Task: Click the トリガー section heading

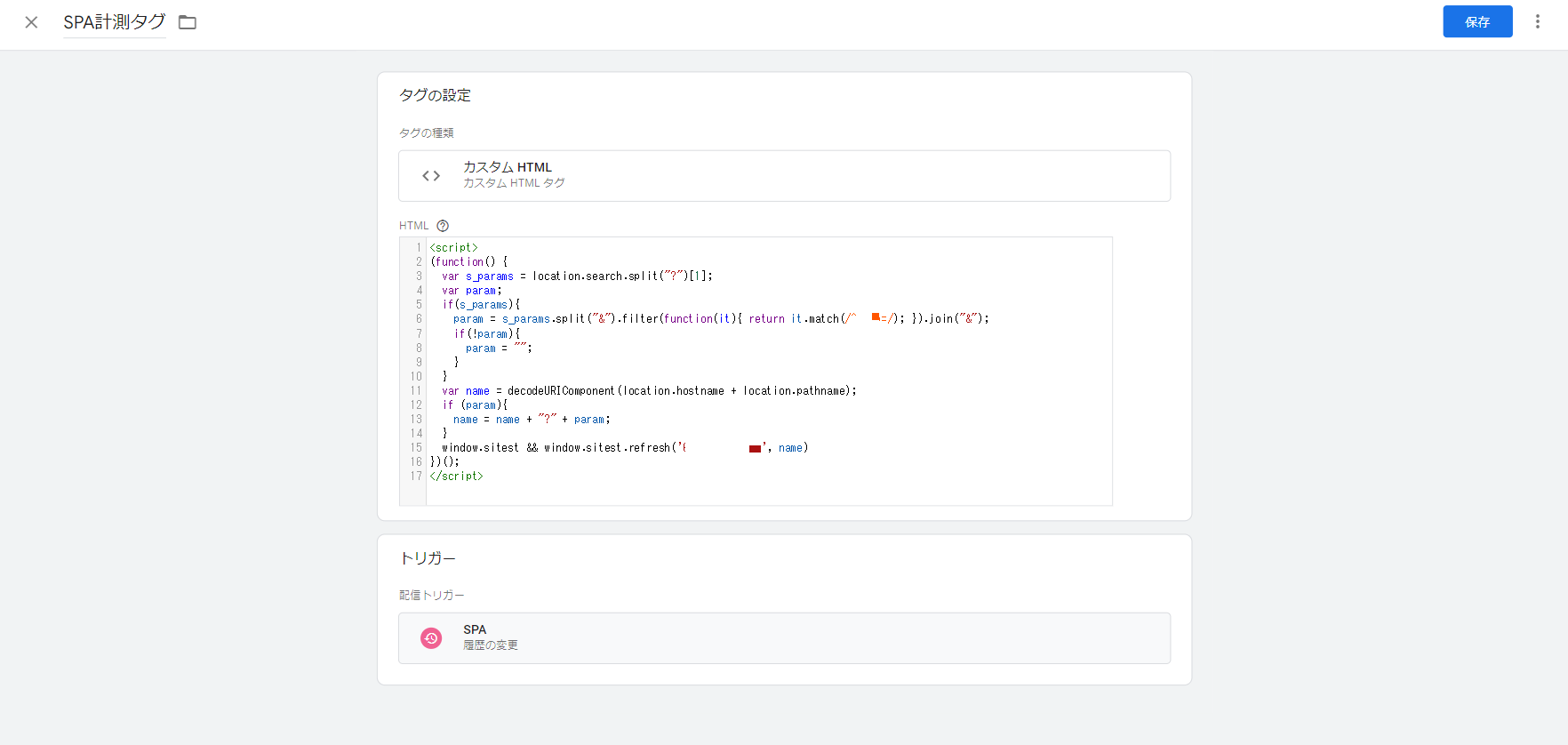Action: pos(428,558)
